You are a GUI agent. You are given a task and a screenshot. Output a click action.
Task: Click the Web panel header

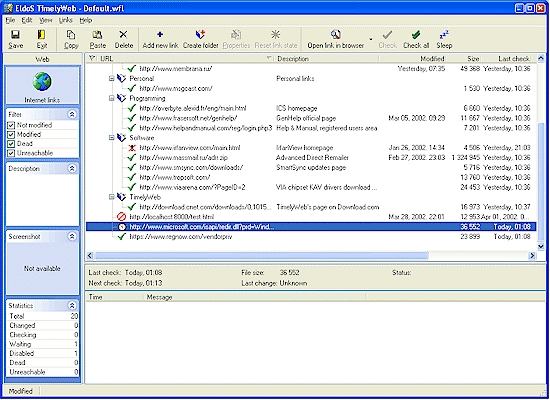coord(42,59)
